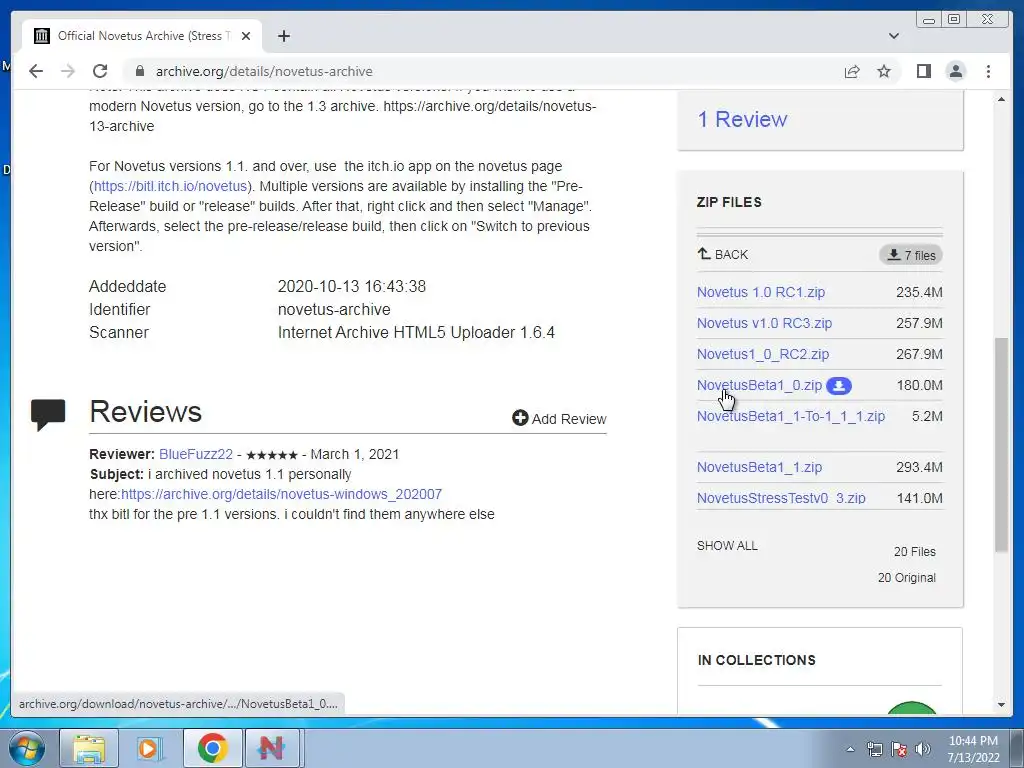
Task: Open the Novetus N taskbar icon
Action: [271, 748]
